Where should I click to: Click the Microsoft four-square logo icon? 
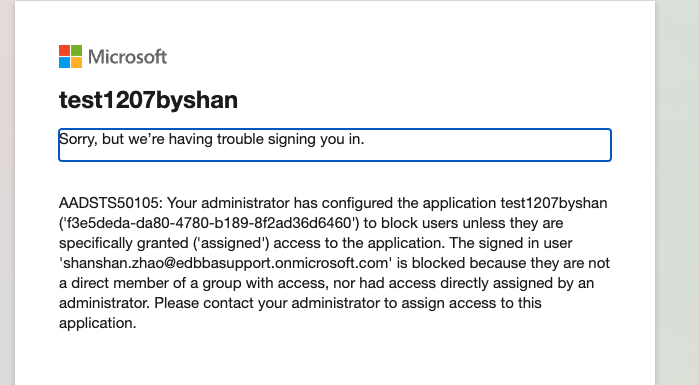(x=70, y=57)
